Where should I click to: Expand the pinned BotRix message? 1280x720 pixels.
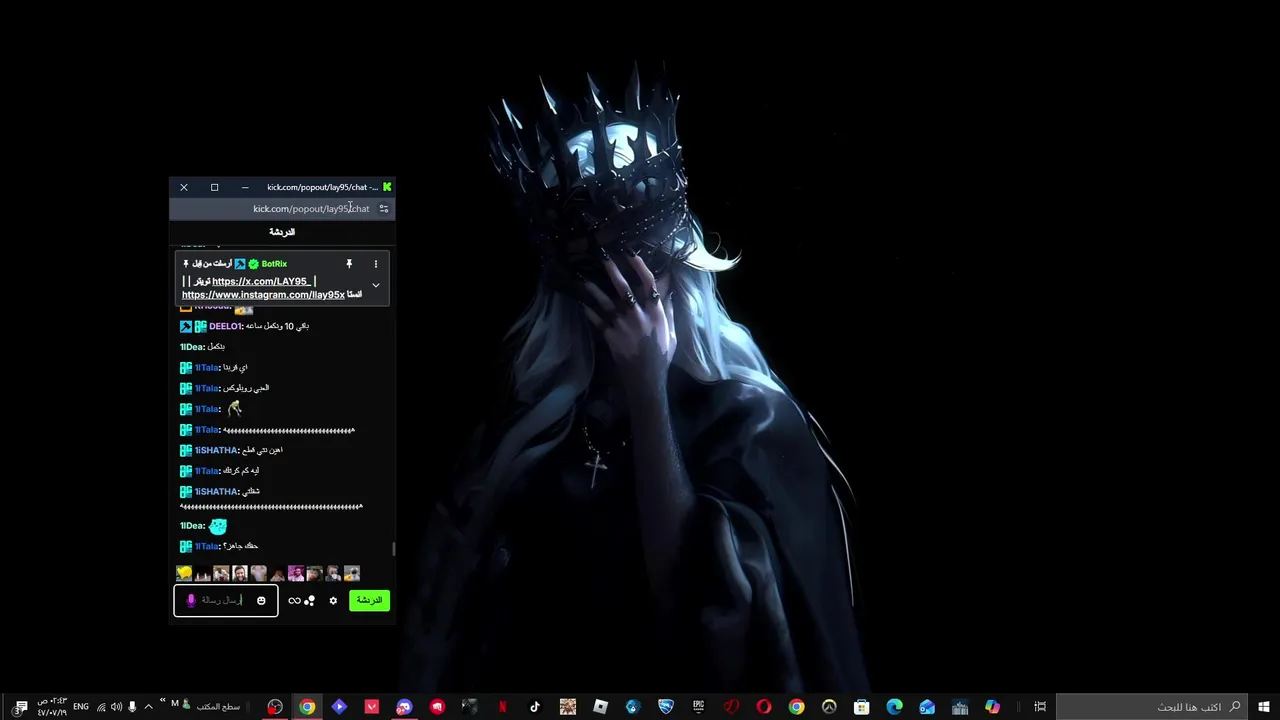click(x=376, y=285)
